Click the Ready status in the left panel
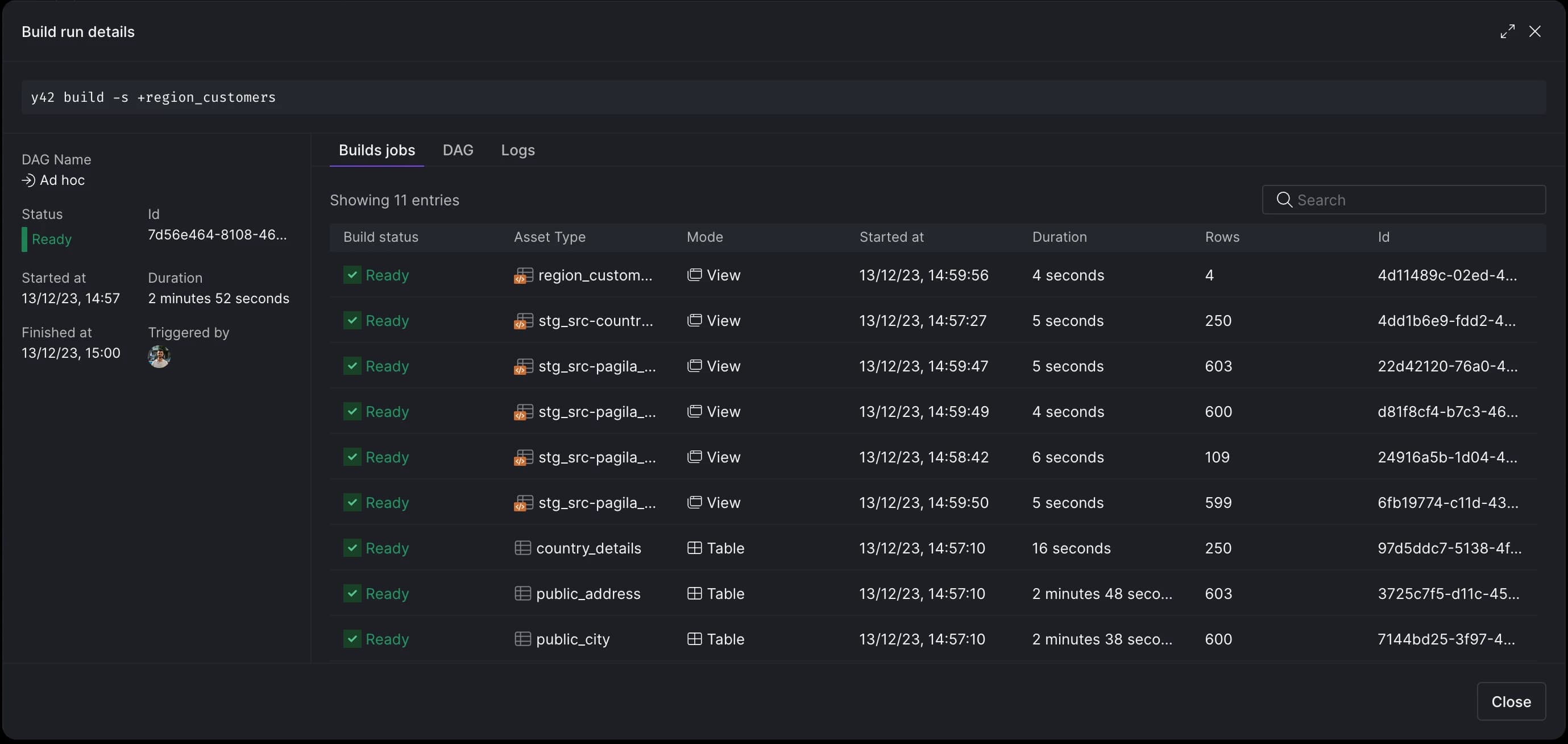1568x744 pixels. (x=51, y=239)
